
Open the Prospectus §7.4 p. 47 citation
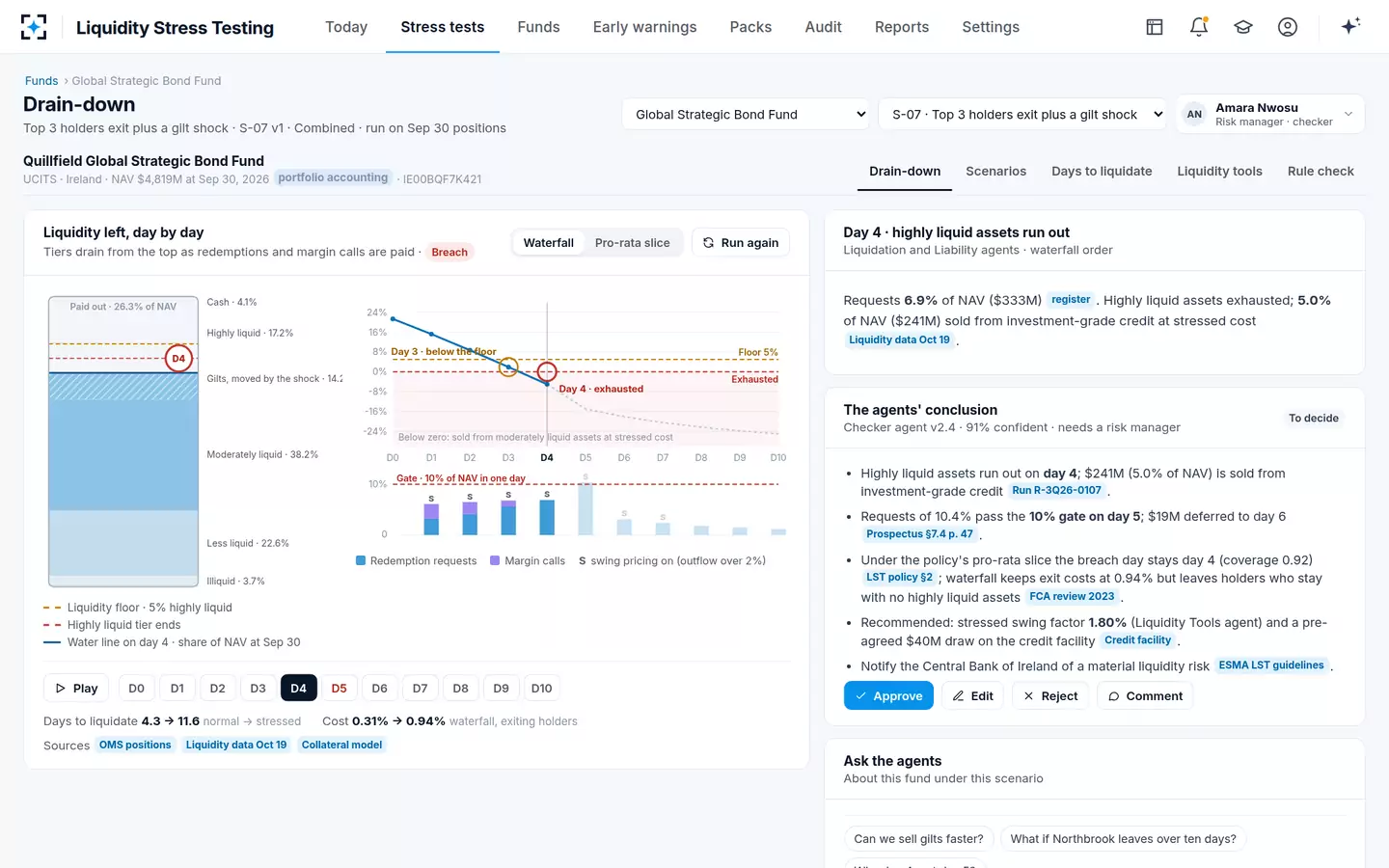919,534
